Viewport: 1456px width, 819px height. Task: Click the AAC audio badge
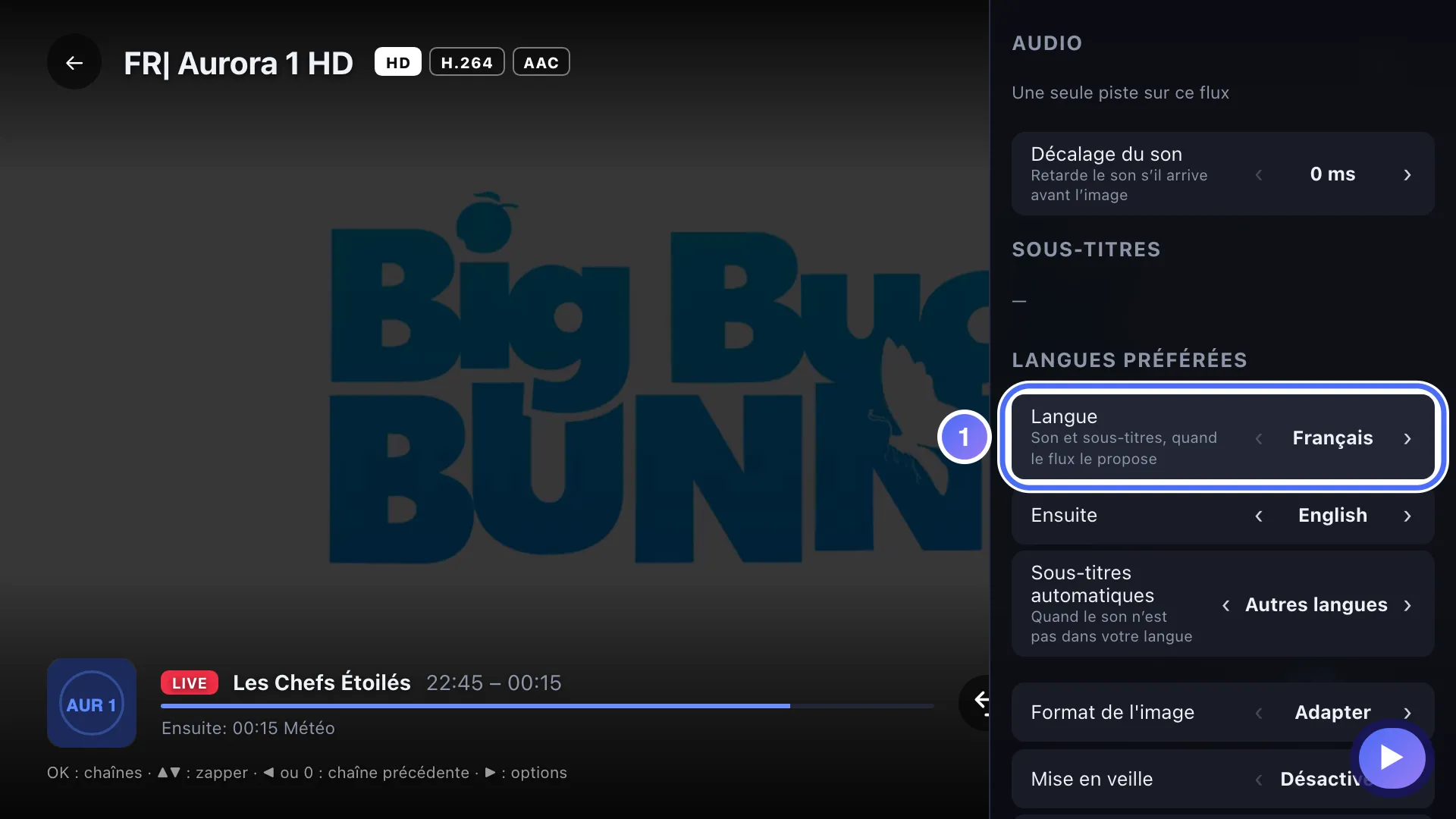(541, 62)
